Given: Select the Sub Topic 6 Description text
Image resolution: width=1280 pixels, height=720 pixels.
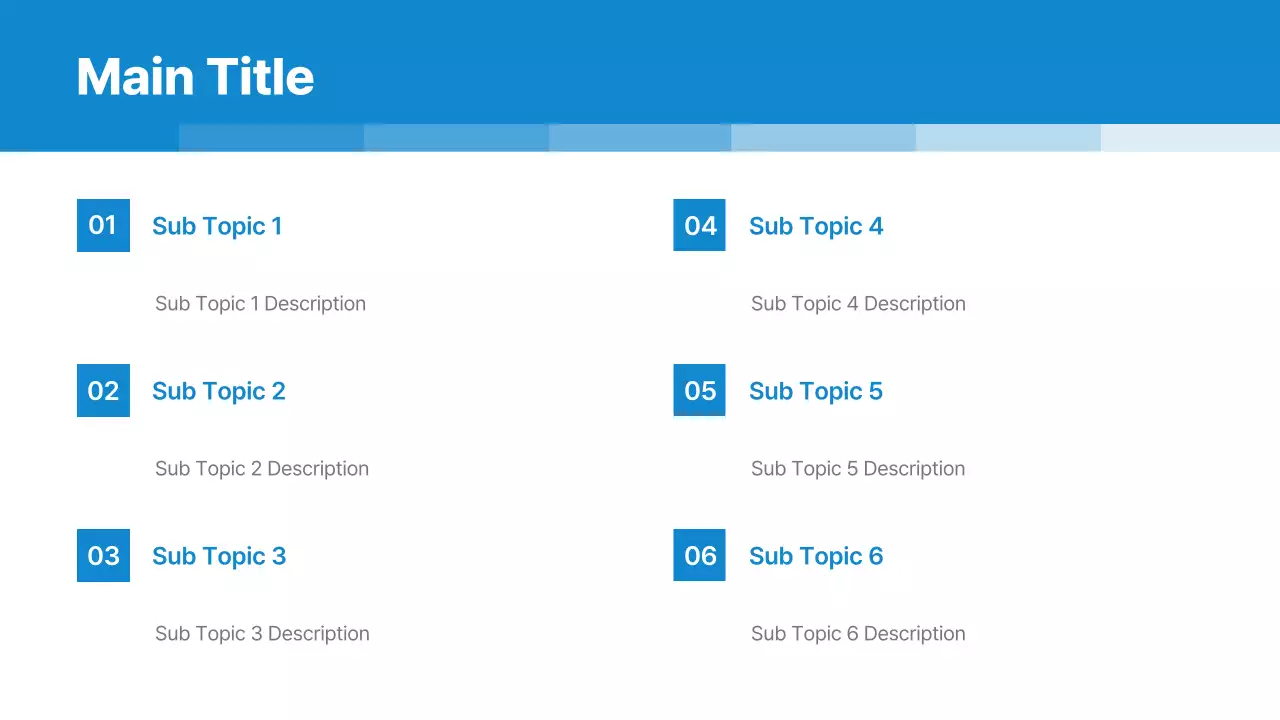Looking at the screenshot, I should (x=858, y=634).
